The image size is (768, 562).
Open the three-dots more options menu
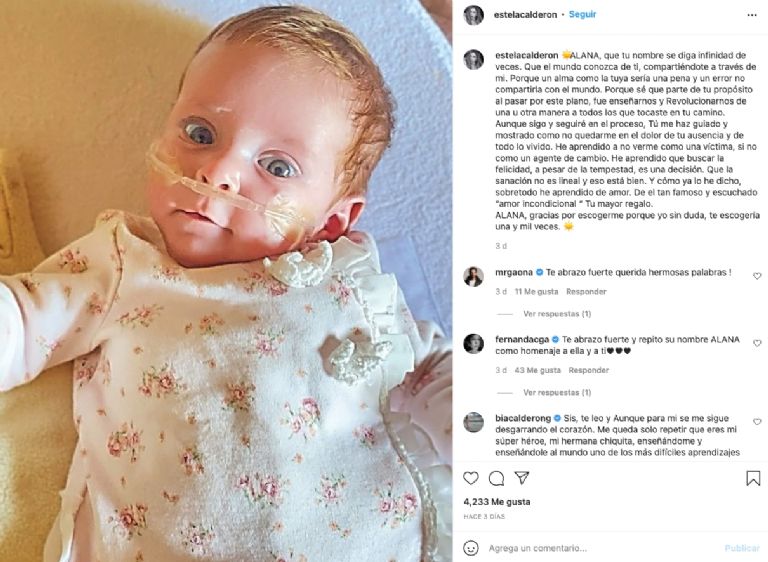(752, 15)
